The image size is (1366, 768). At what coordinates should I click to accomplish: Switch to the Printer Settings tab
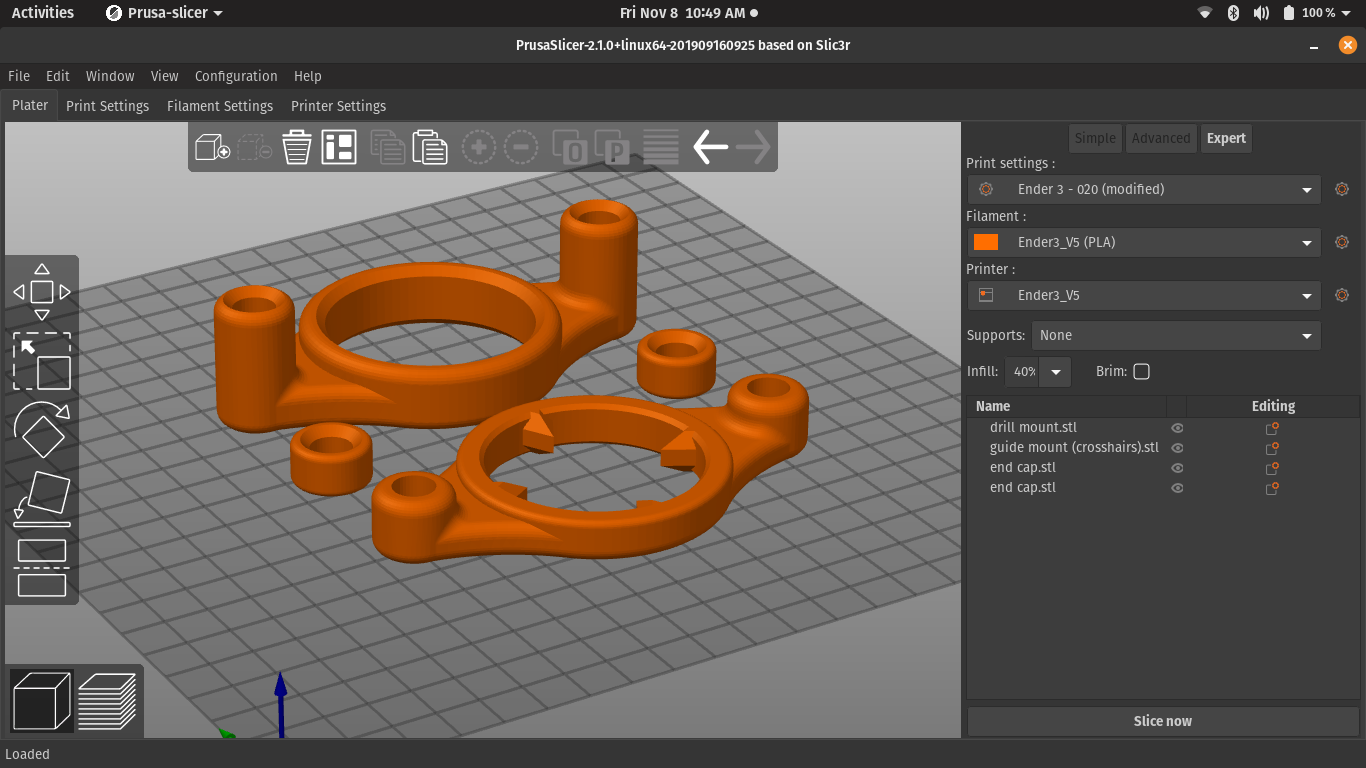click(338, 106)
